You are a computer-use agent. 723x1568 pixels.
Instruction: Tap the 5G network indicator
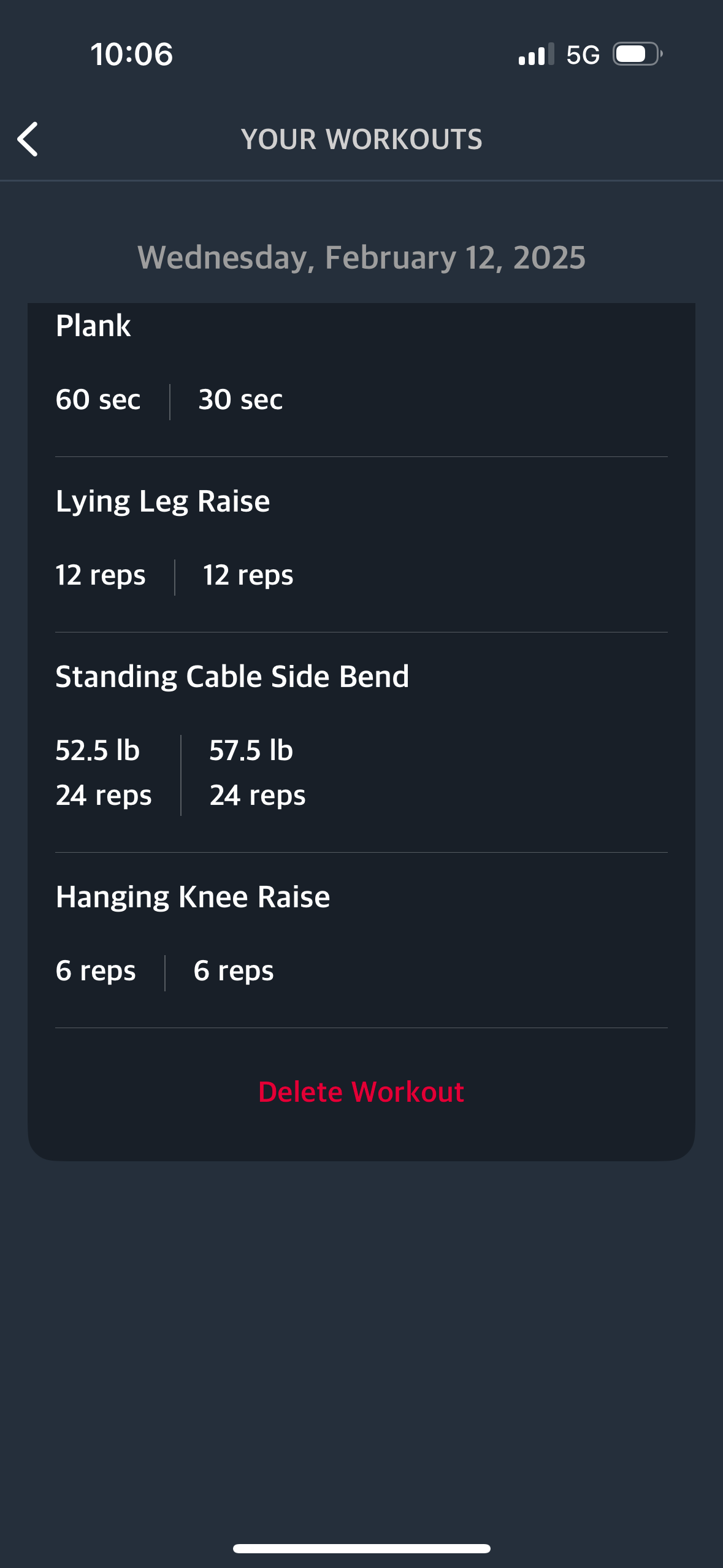pyautogui.click(x=583, y=55)
